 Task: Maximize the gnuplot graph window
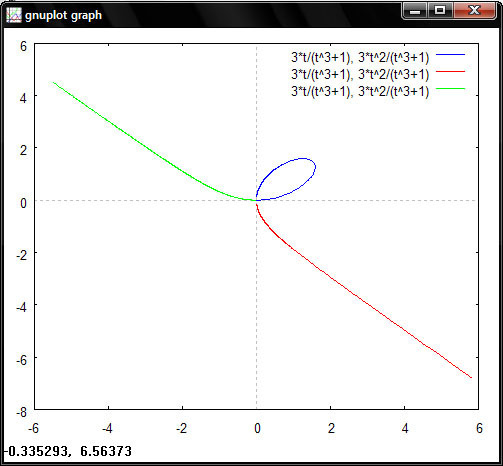440,11
